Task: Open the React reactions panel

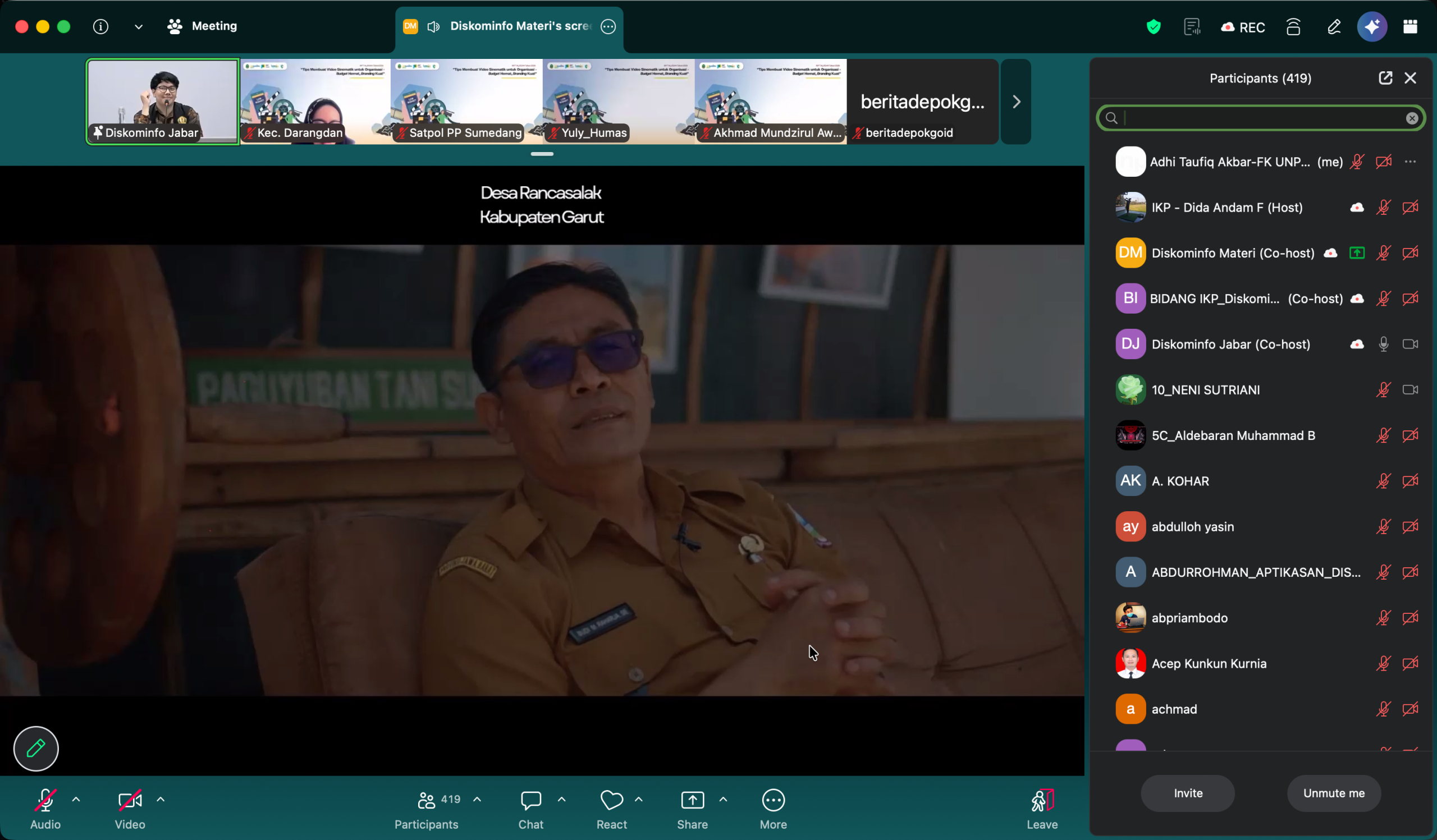Action: click(x=611, y=807)
